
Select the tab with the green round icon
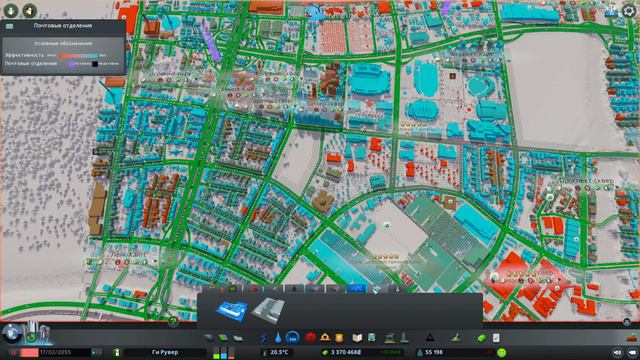(x=233, y=289)
